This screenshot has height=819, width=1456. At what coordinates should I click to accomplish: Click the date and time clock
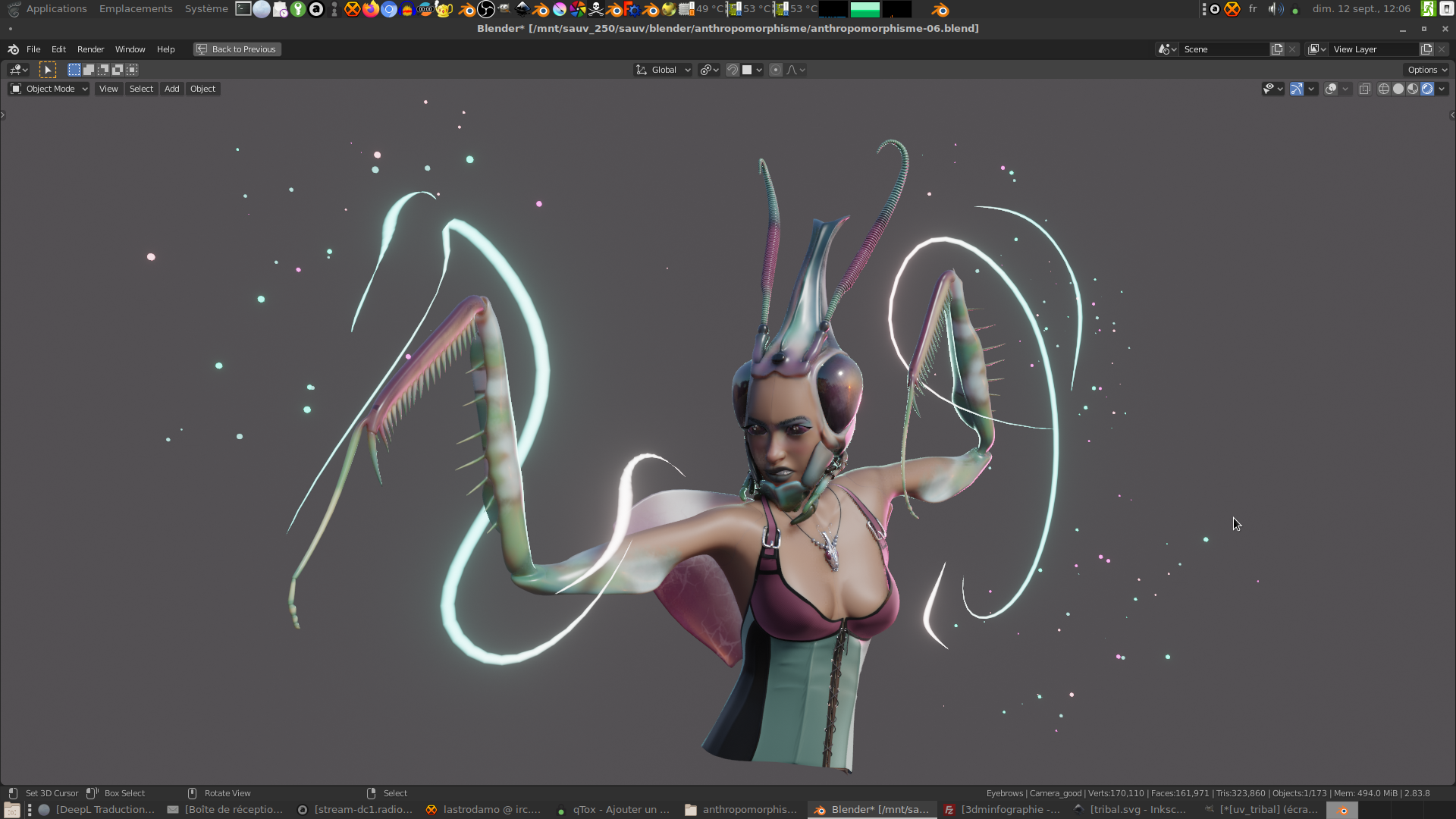coord(1362,9)
